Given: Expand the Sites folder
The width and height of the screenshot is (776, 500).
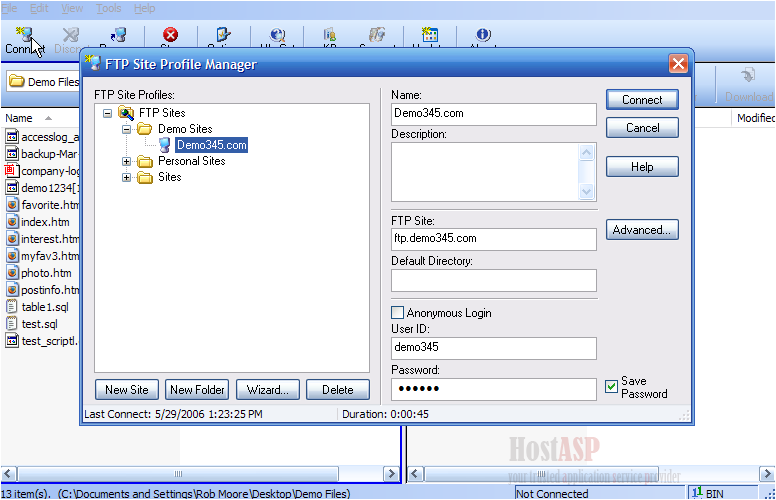Looking at the screenshot, I should (127, 177).
